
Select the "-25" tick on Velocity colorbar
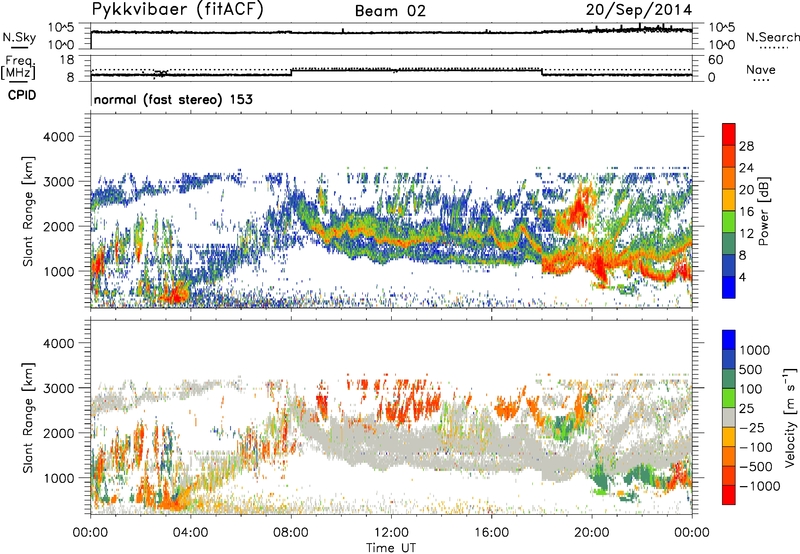(x=751, y=428)
